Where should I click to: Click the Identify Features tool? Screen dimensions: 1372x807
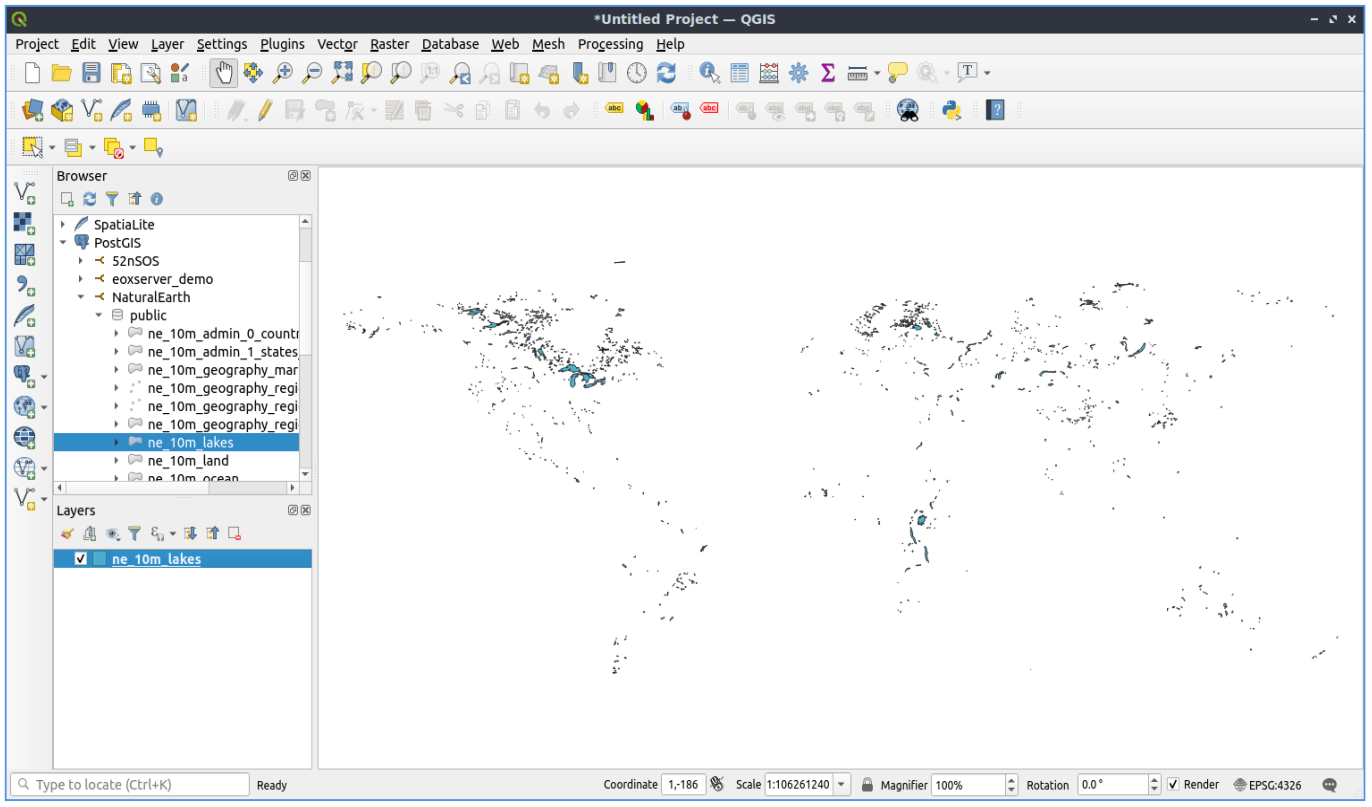[x=710, y=72]
